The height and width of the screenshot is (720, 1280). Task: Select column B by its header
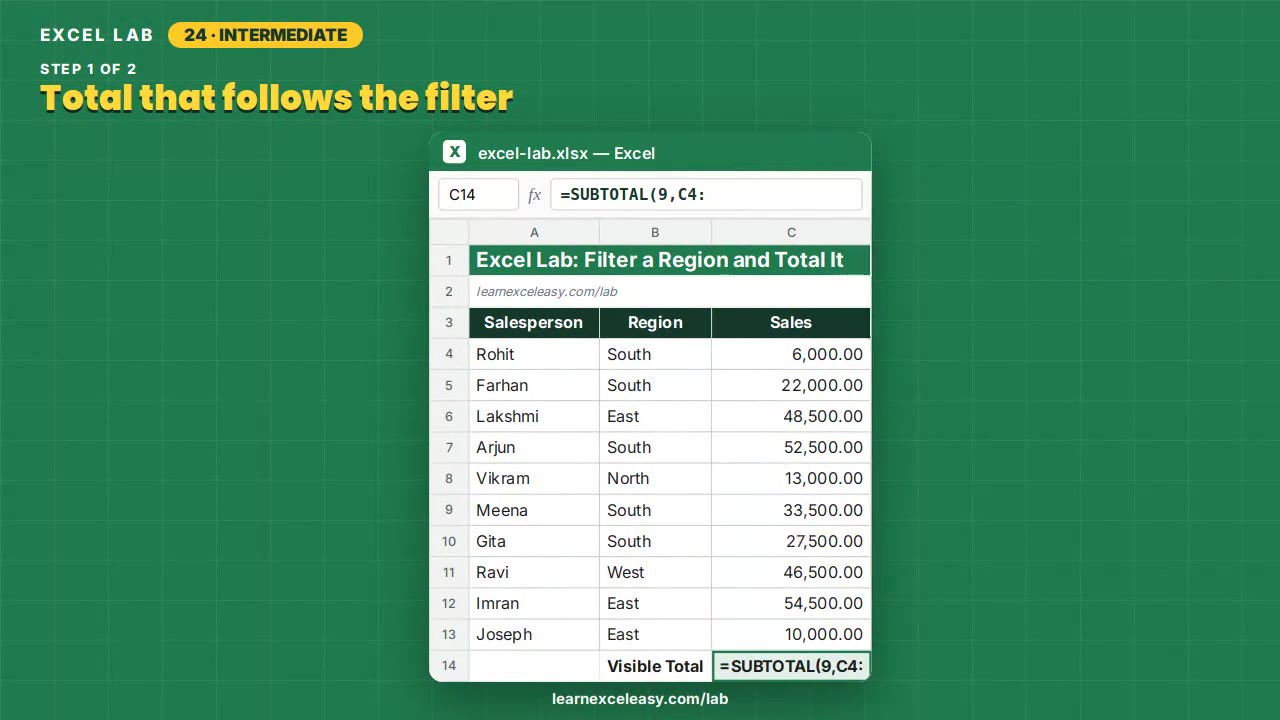pyautogui.click(x=655, y=232)
